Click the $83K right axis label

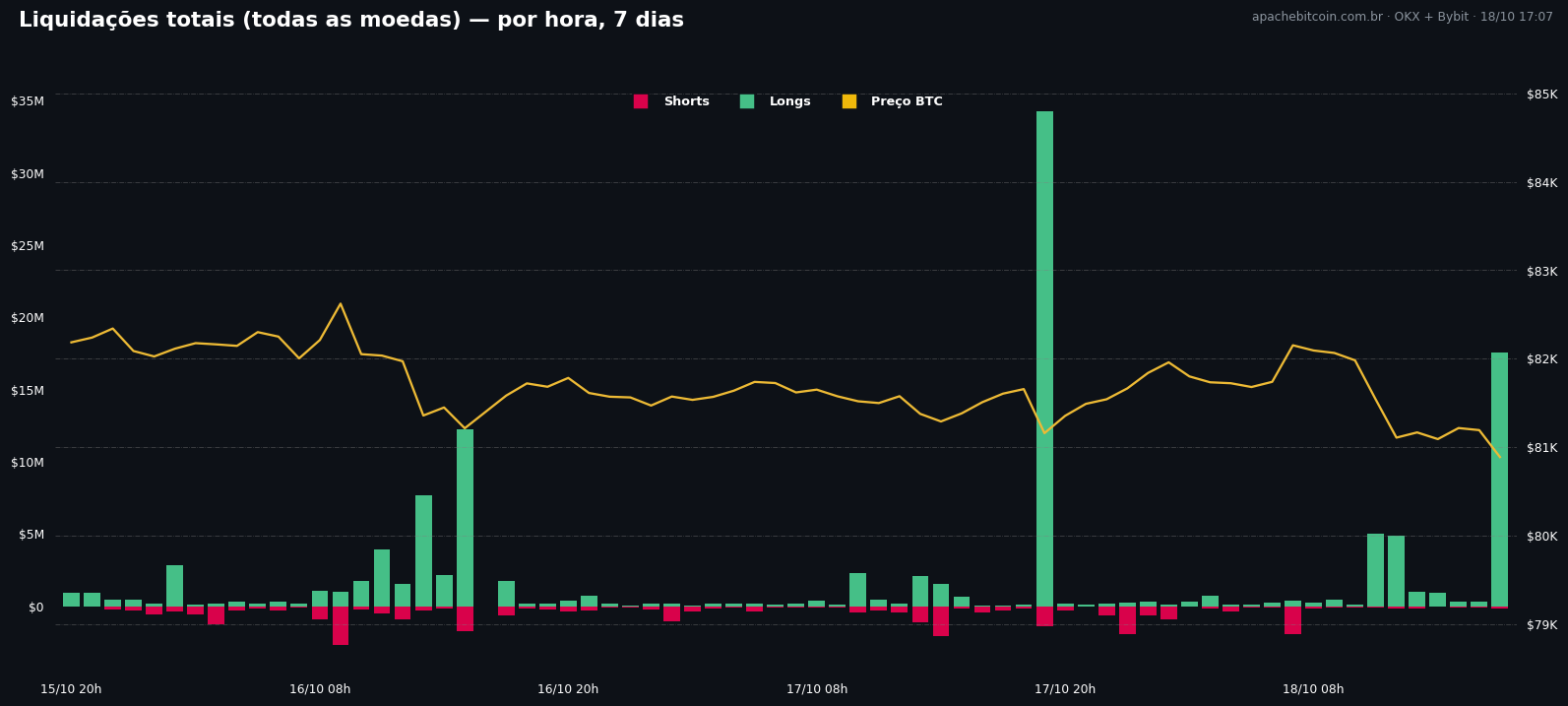pyautogui.click(x=1542, y=272)
